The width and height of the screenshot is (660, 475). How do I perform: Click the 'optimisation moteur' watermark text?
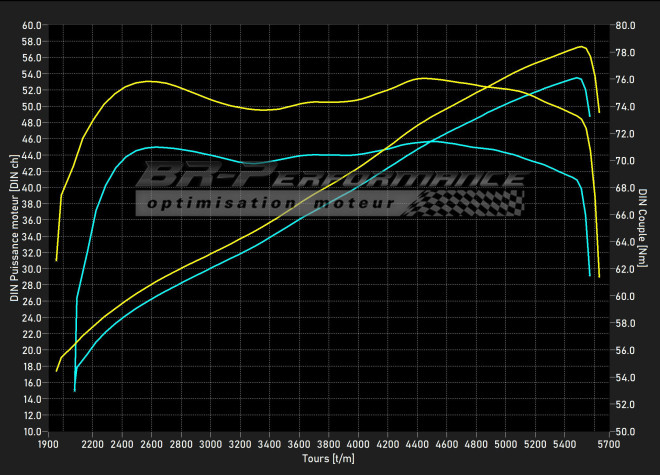(270, 204)
